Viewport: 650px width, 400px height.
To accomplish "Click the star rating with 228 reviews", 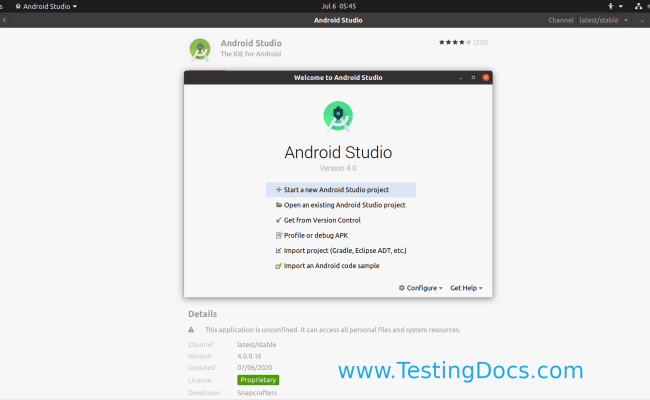I will [x=463, y=42].
